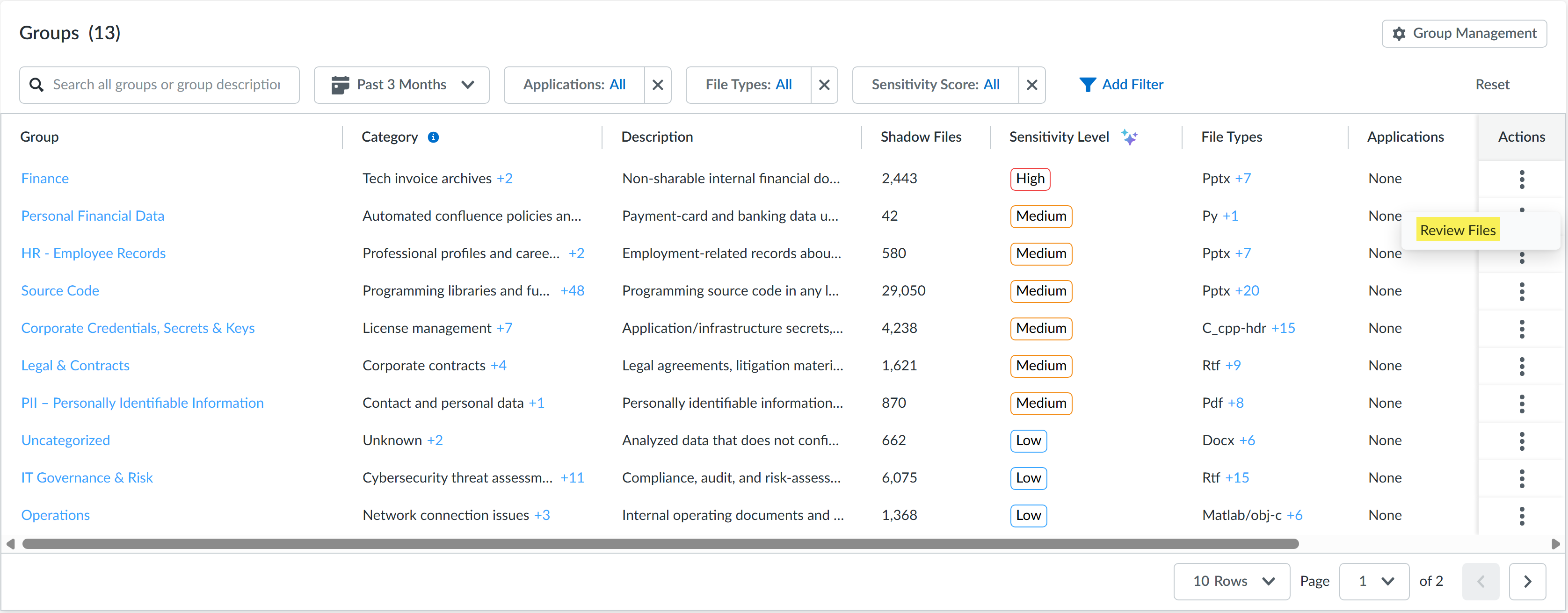Screen dimensions: 1568x613
Task: Focus the group search field
Action: pos(160,85)
